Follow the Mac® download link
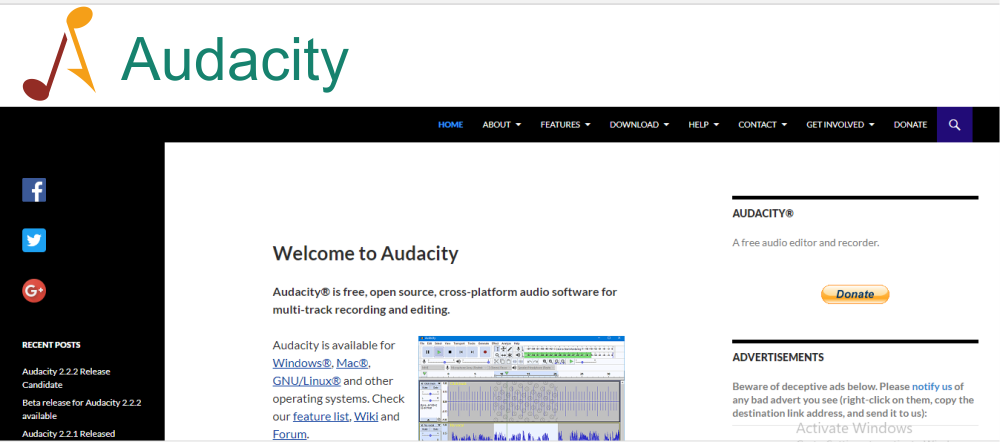Viewport: 1000px width, 442px height. coord(352,363)
